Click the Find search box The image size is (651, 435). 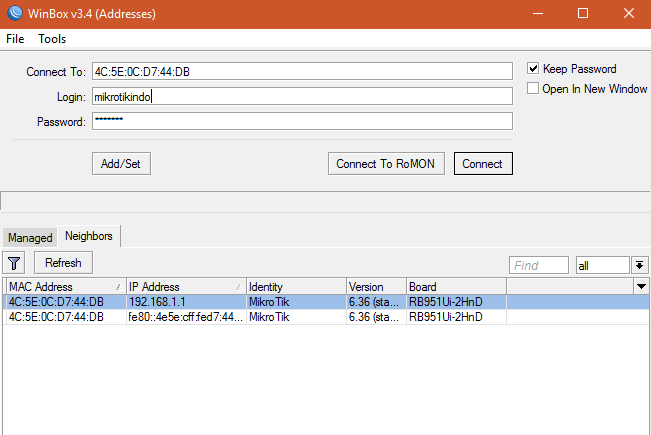[538, 265]
